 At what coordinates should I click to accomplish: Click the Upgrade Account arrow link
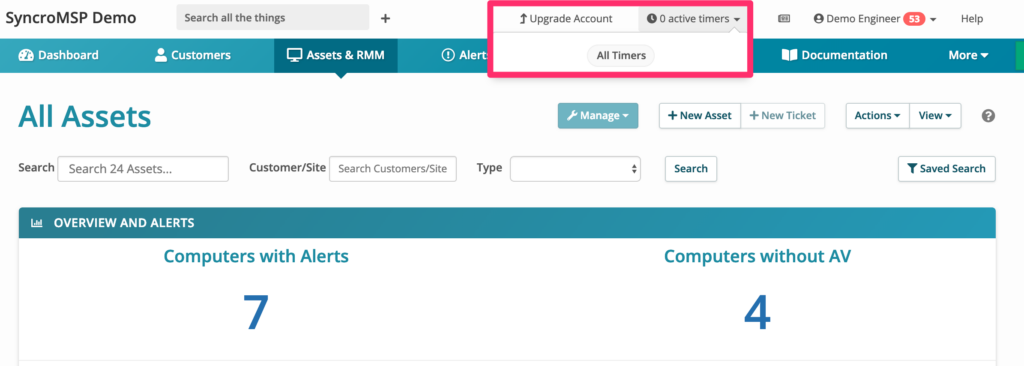pos(566,19)
